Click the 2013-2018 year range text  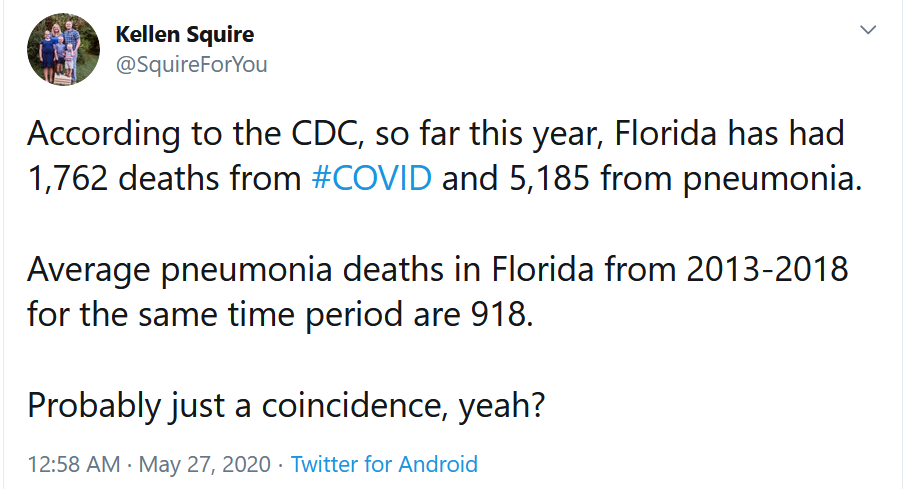[767, 269]
